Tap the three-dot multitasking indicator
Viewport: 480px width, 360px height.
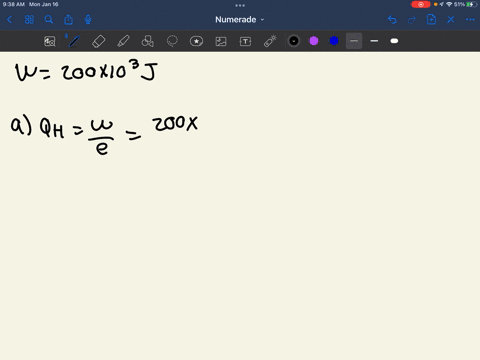[240, 5]
